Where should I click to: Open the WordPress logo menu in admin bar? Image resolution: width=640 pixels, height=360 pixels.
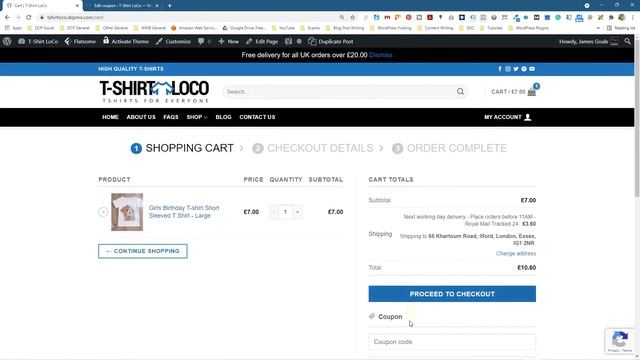(x=7, y=41)
